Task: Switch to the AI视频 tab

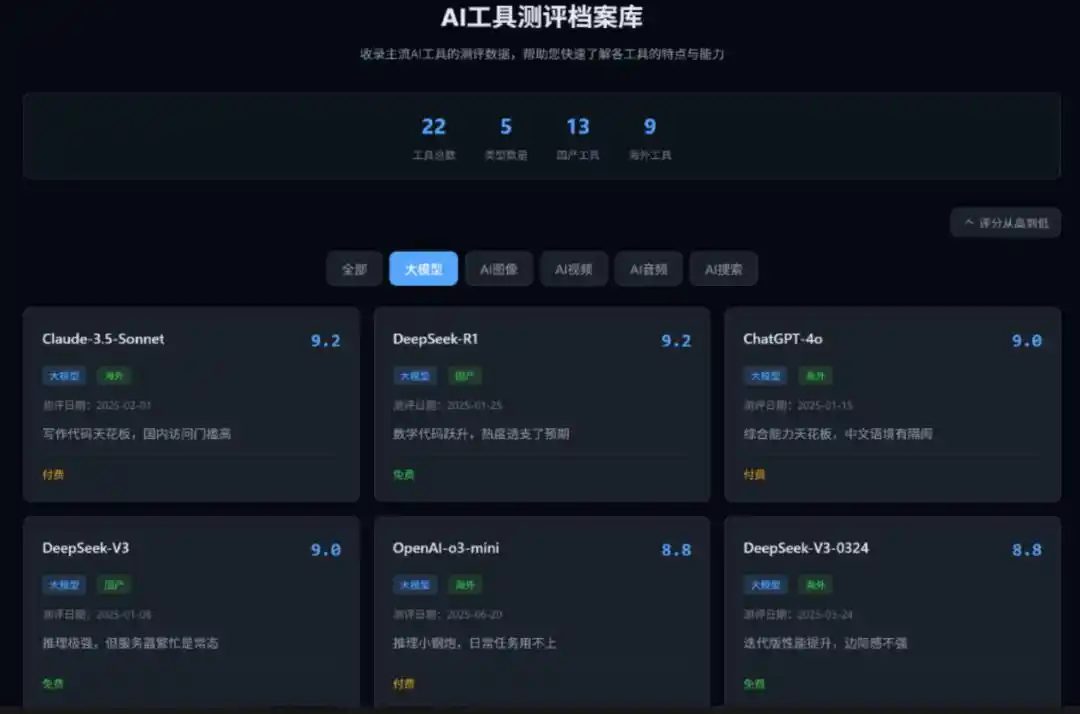Action: coord(574,269)
